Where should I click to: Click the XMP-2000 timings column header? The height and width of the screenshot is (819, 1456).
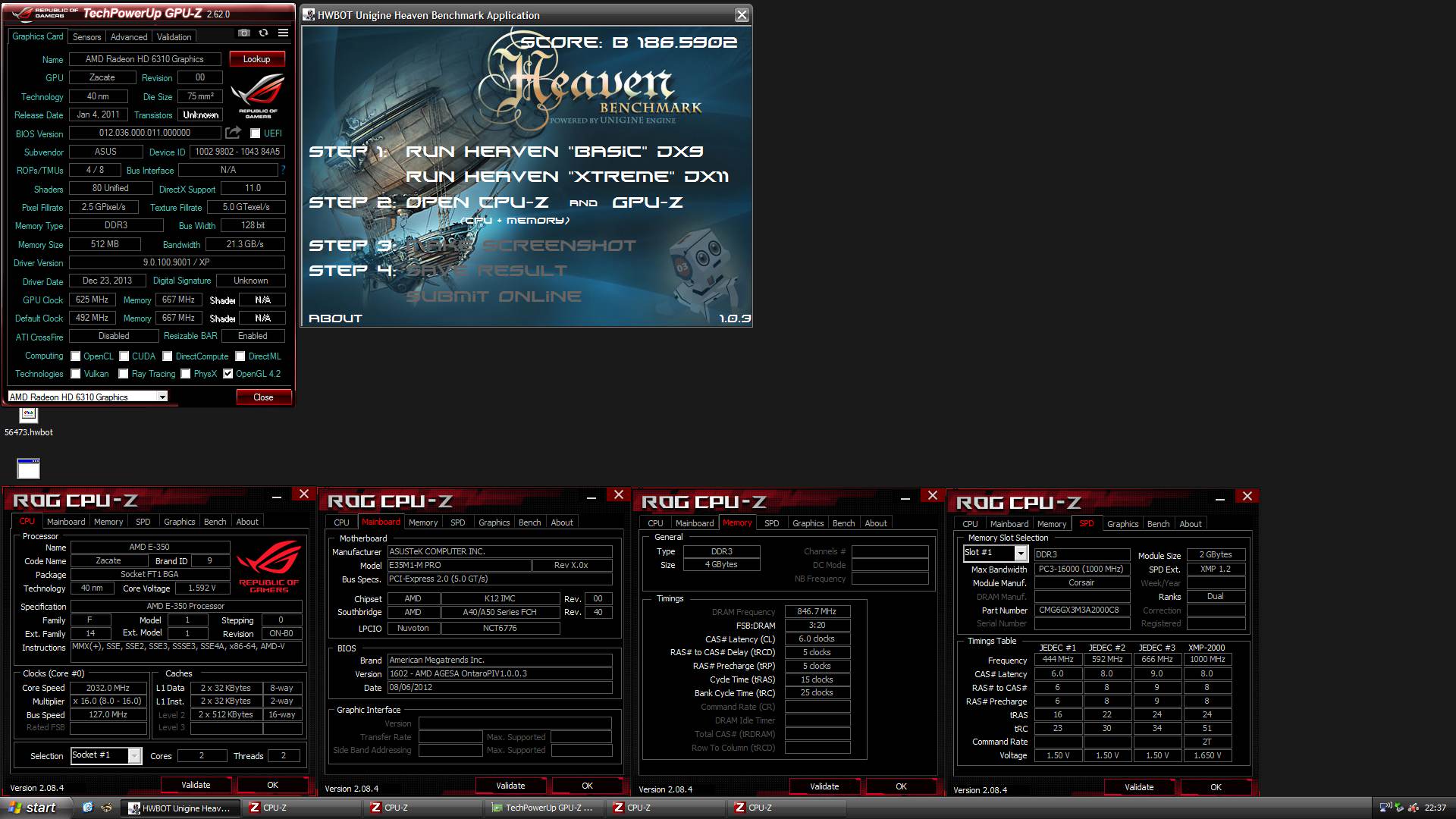pyautogui.click(x=1207, y=648)
